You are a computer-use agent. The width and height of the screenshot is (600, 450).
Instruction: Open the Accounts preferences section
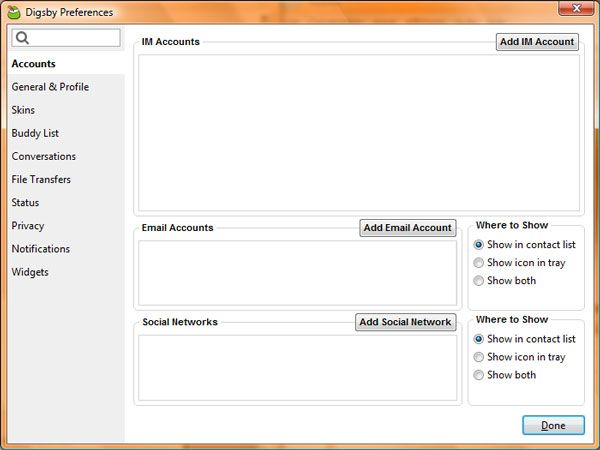(x=34, y=64)
